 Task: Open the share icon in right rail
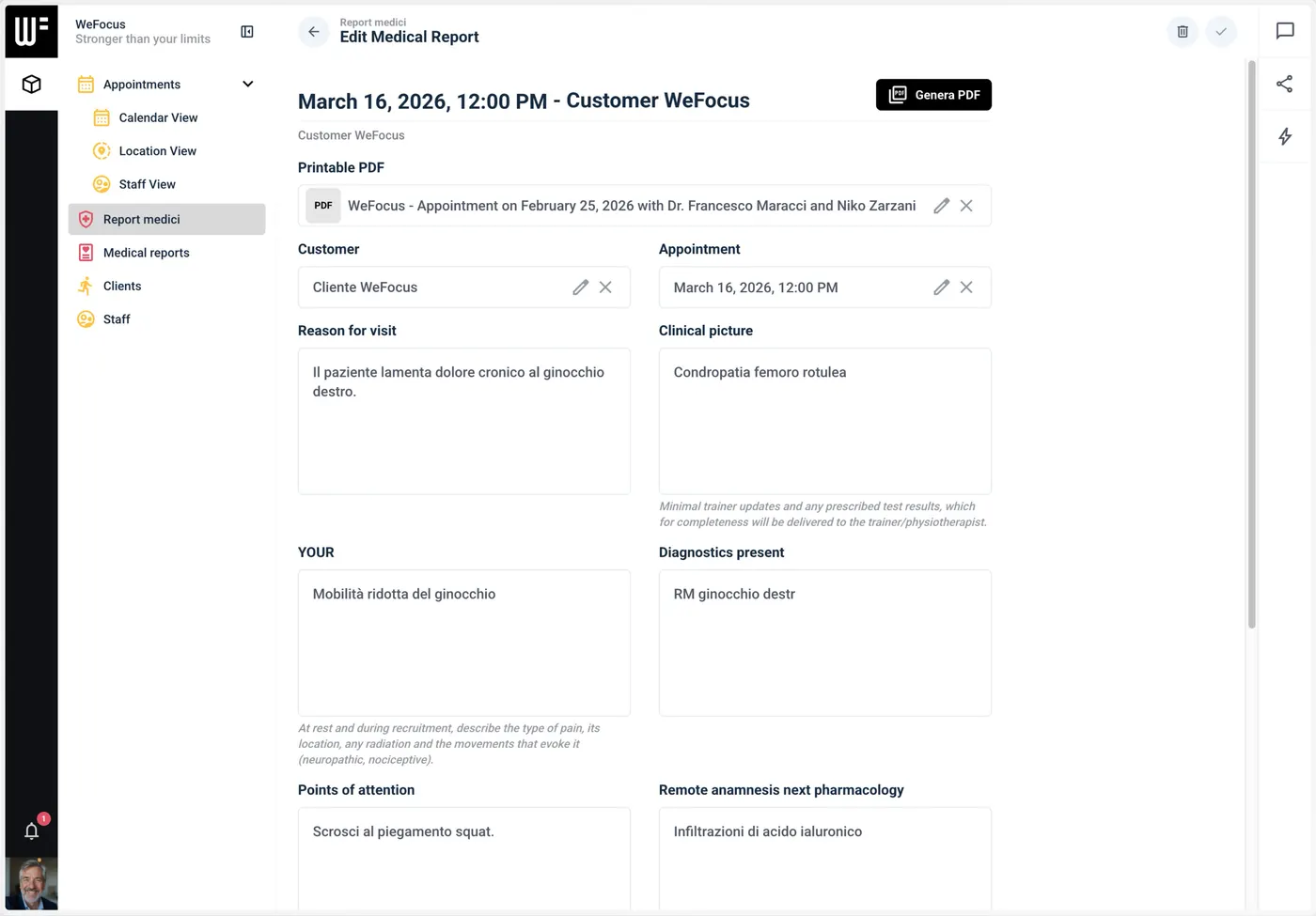pyautogui.click(x=1285, y=85)
